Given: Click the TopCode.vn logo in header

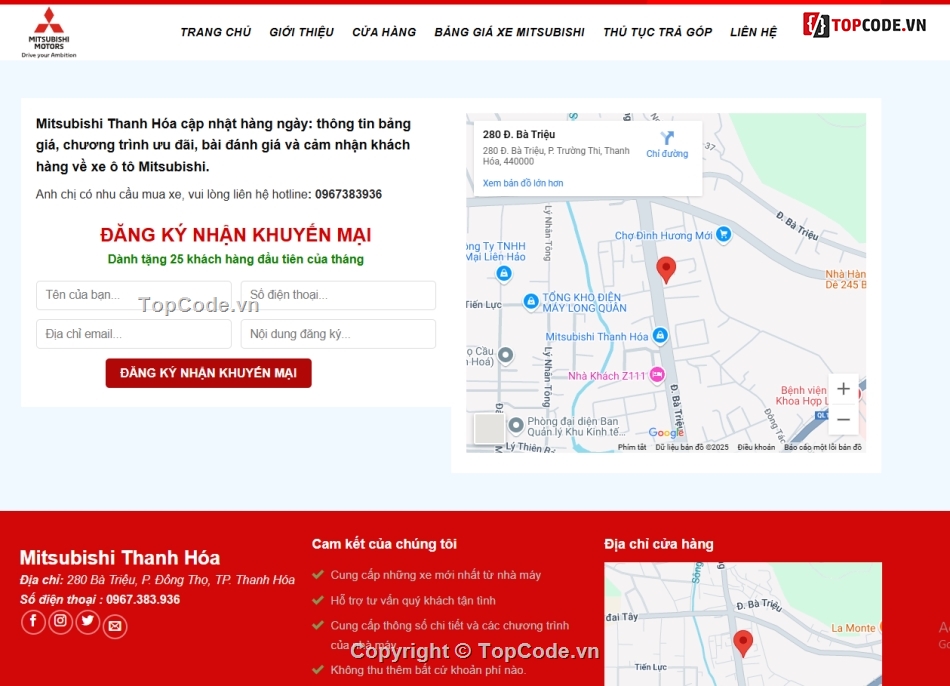Looking at the screenshot, I should click(x=865, y=25).
